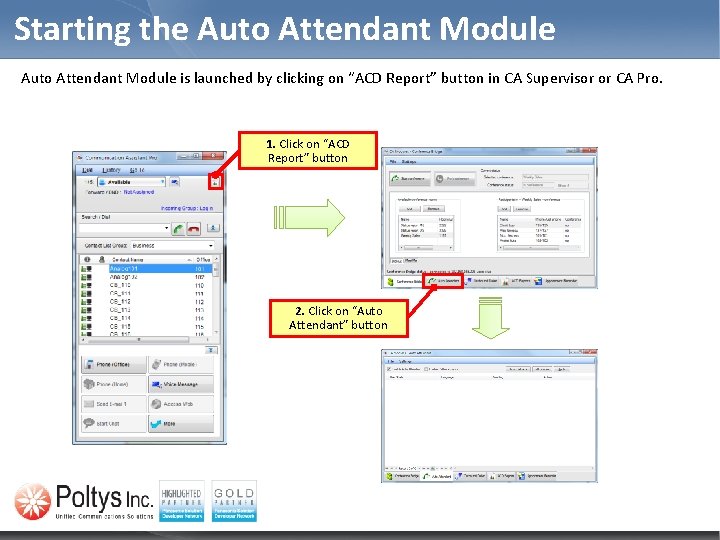Click the Send E-mail 1 button
Screen dimensions: 720x540
[x=113, y=404]
